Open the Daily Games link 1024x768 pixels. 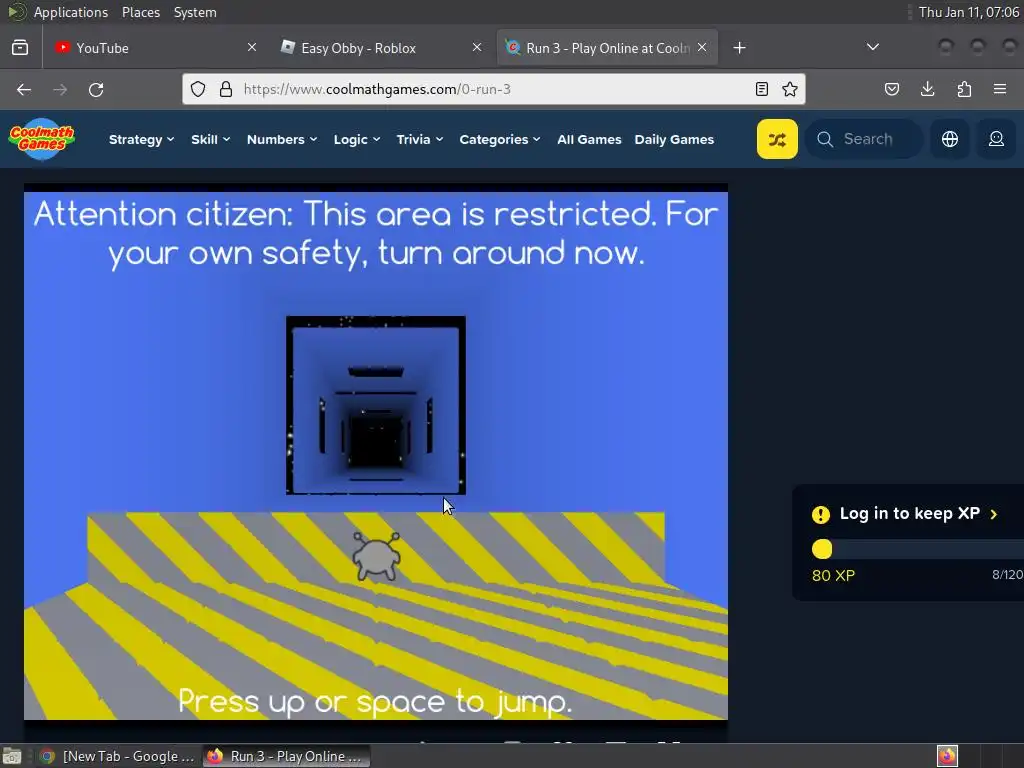(x=674, y=139)
